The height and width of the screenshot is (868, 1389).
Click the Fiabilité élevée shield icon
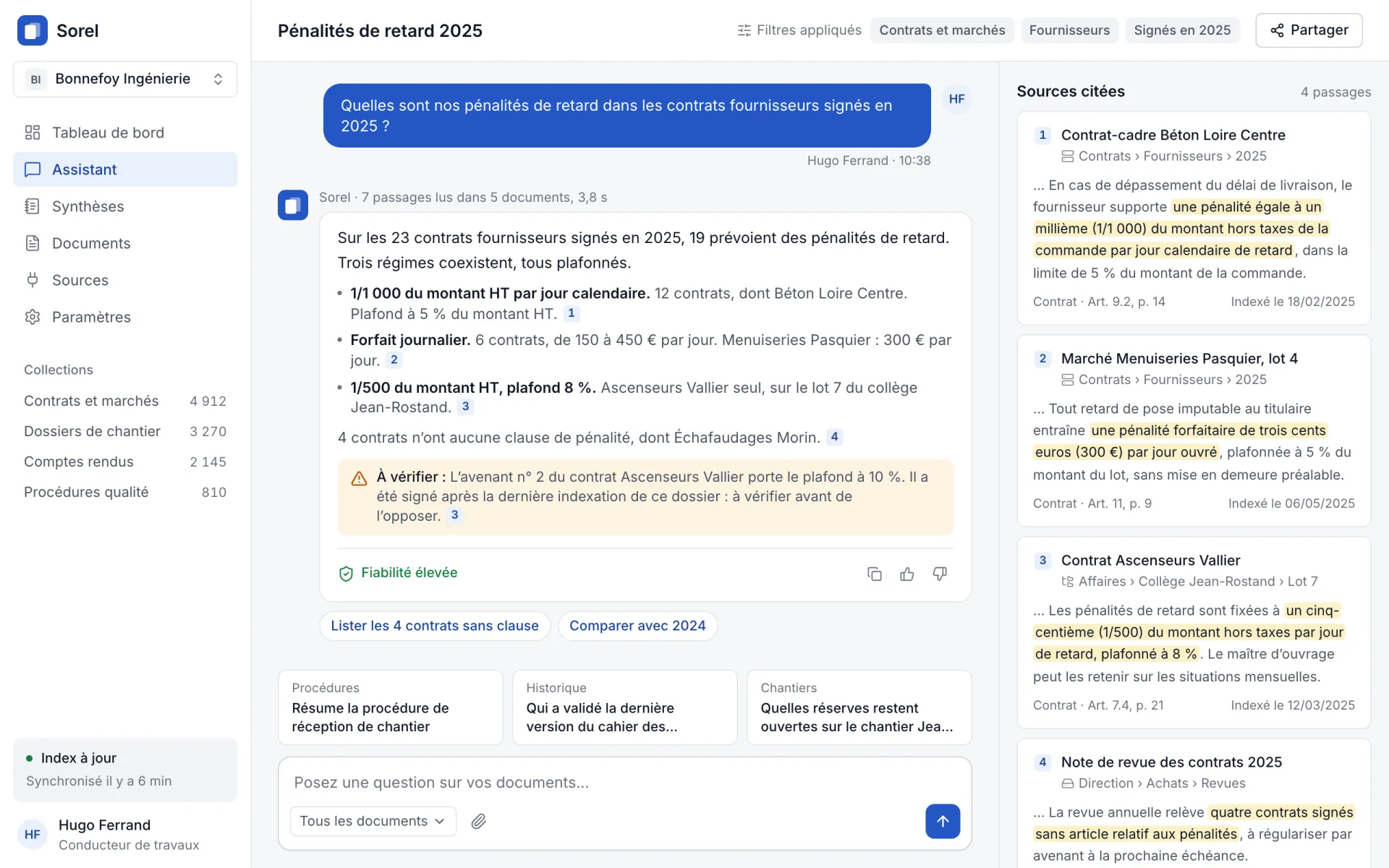(346, 574)
